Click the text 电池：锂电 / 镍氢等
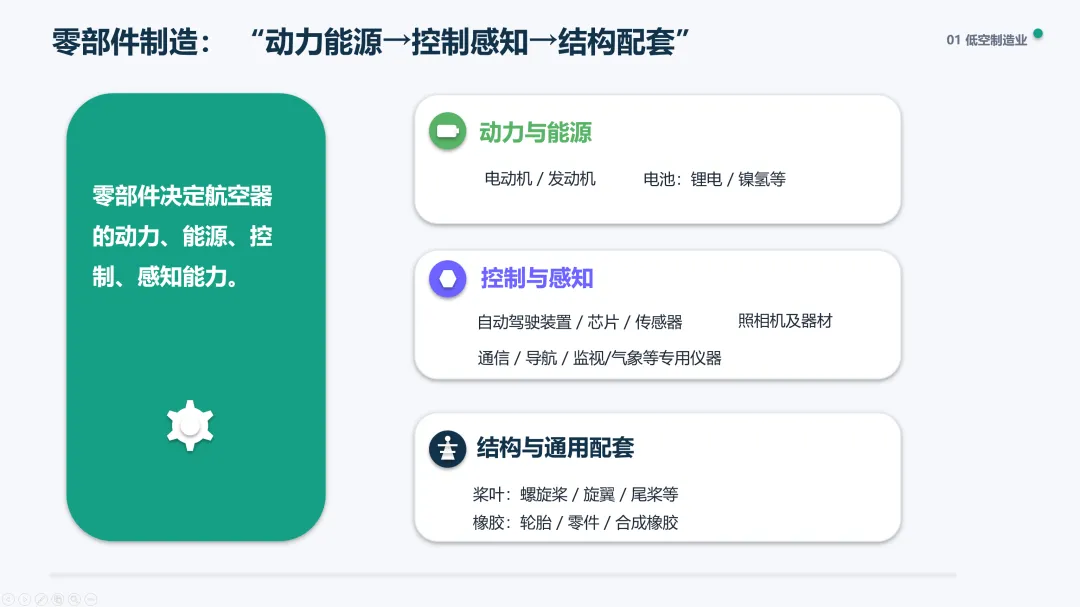The height and width of the screenshot is (607, 1080). 714,179
